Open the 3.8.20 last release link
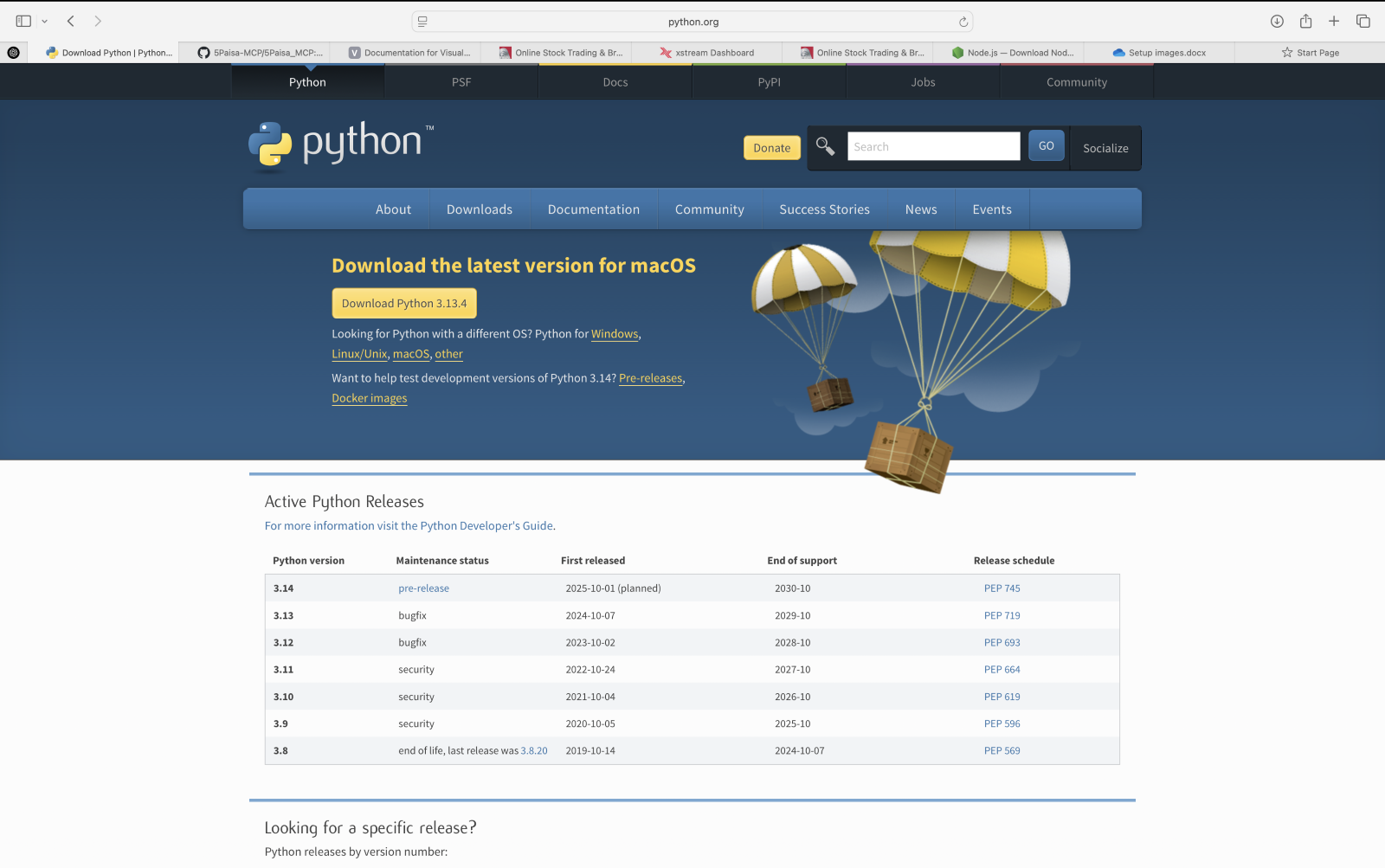Screen dimensions: 1385x868 coord(534,751)
